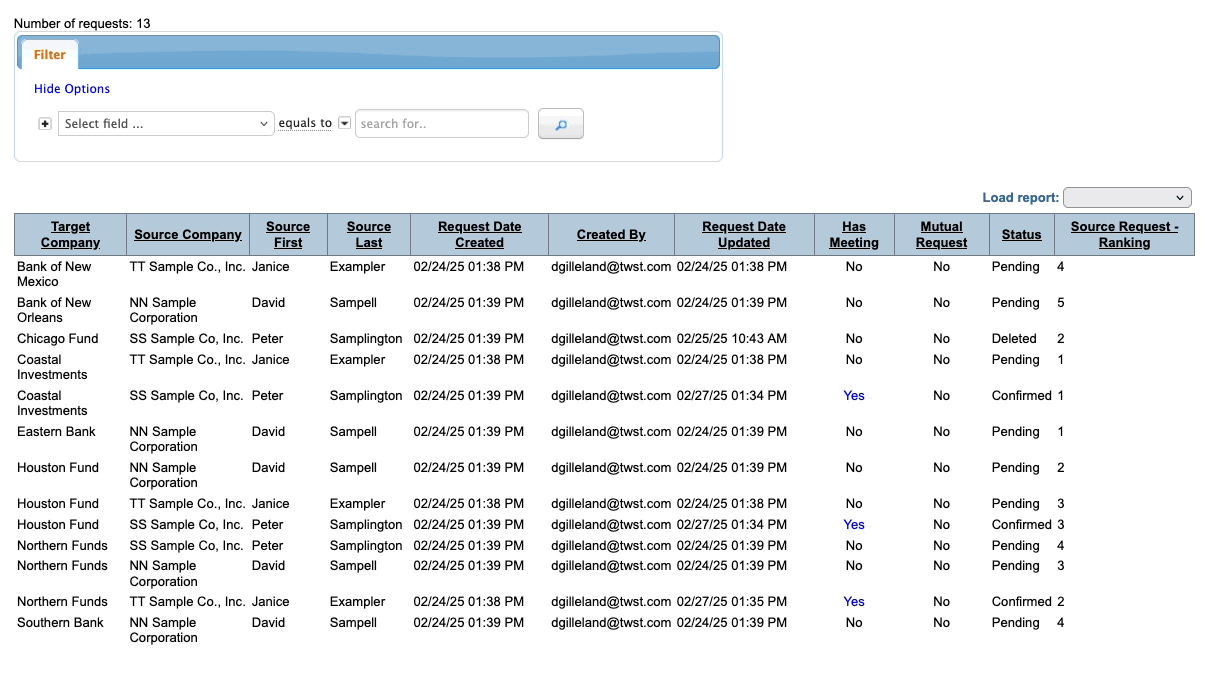Click the Hide Options link
This screenshot has width=1210, height=674.
point(72,89)
